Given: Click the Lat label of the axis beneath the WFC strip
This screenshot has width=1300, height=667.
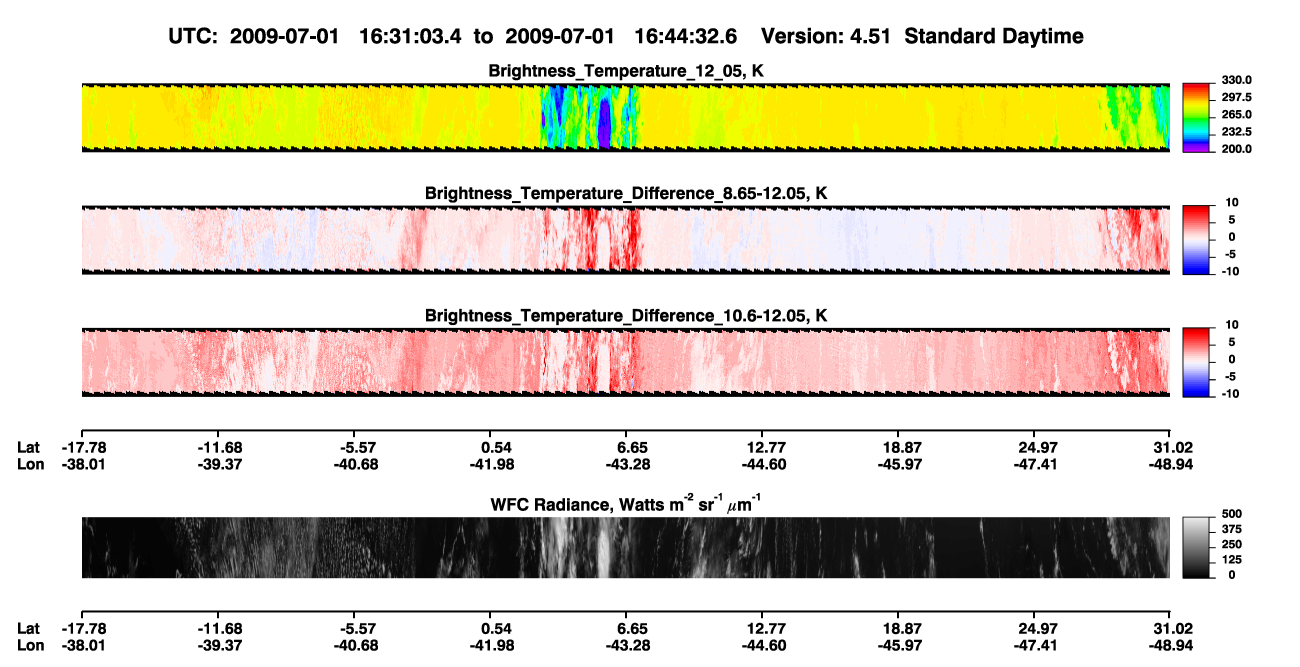Looking at the screenshot, I should tap(28, 629).
